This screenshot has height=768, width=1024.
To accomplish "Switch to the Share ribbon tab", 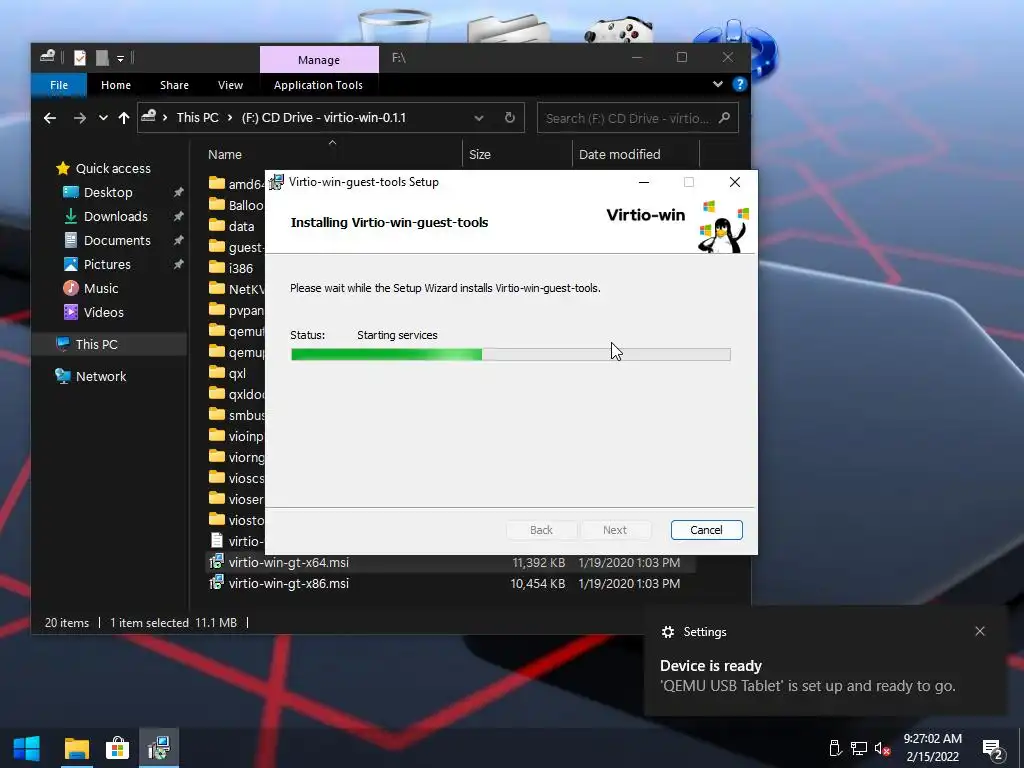I will (174, 85).
